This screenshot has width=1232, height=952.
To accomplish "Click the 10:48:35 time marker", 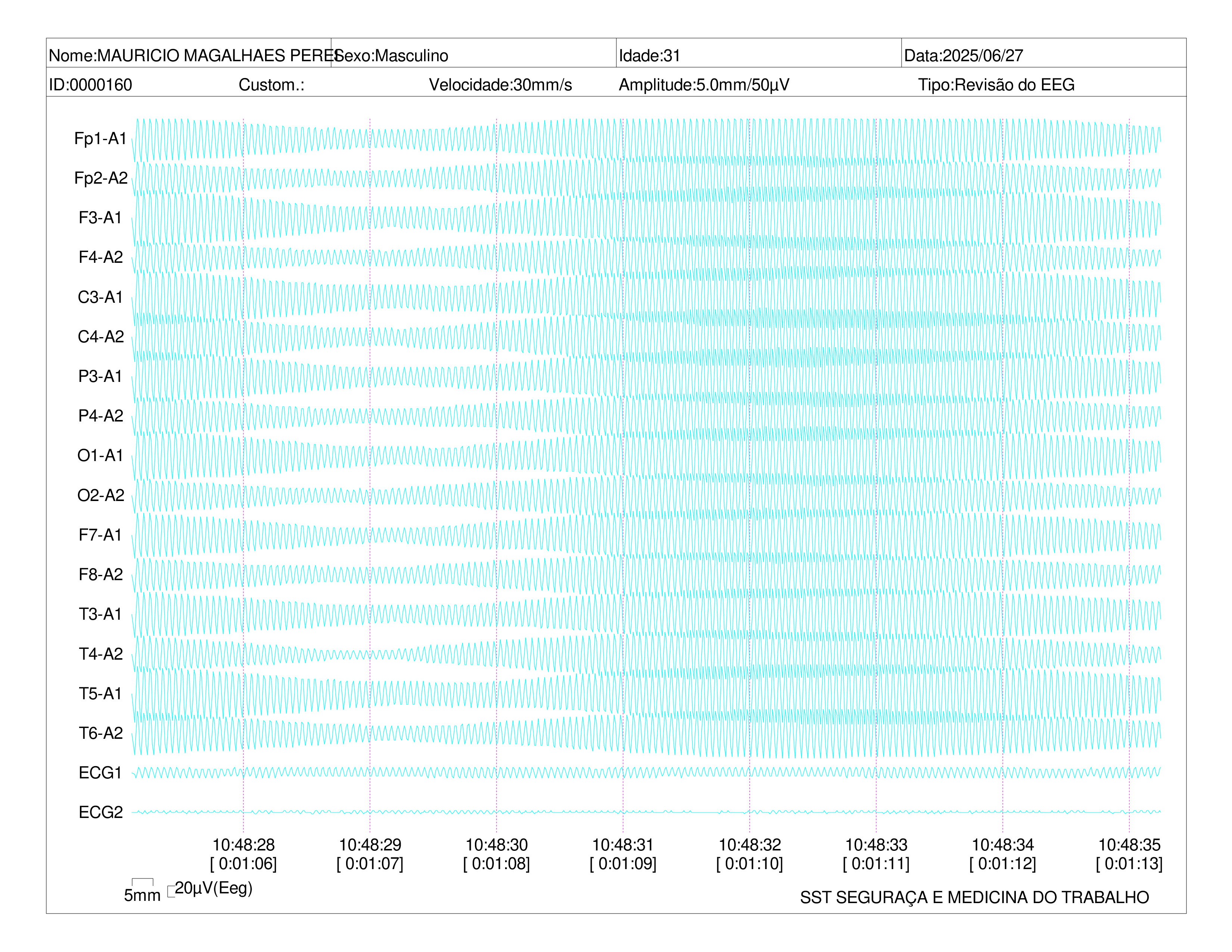I will click(1129, 845).
